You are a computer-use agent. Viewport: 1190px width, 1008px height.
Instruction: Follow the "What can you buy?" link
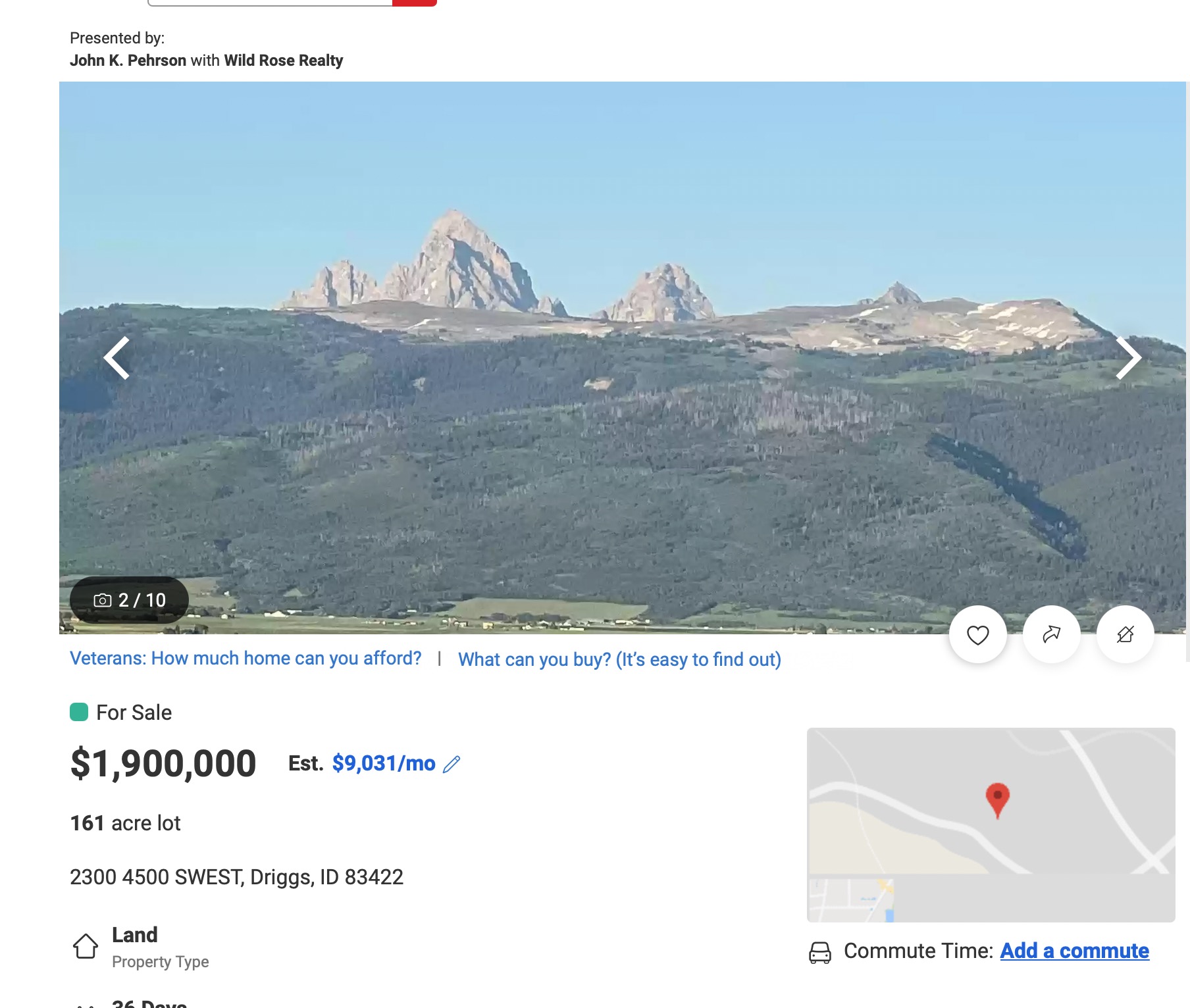tap(619, 659)
